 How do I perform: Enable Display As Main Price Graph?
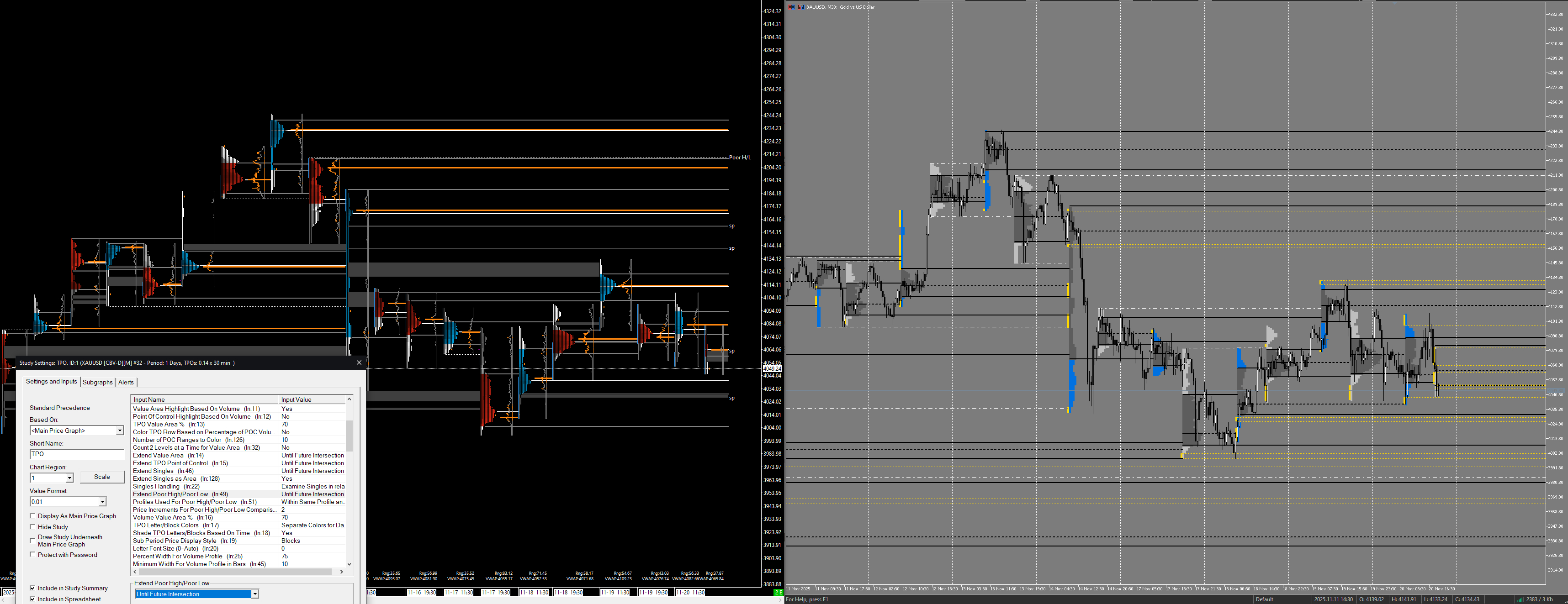coord(33,516)
